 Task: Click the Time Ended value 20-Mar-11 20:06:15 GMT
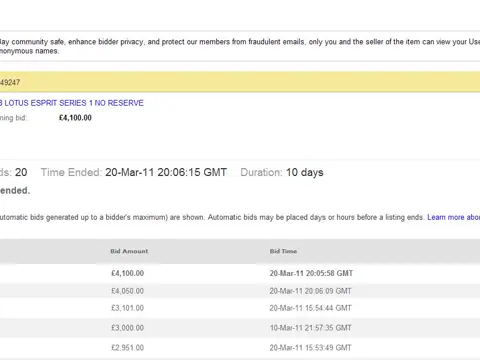[x=166, y=172]
